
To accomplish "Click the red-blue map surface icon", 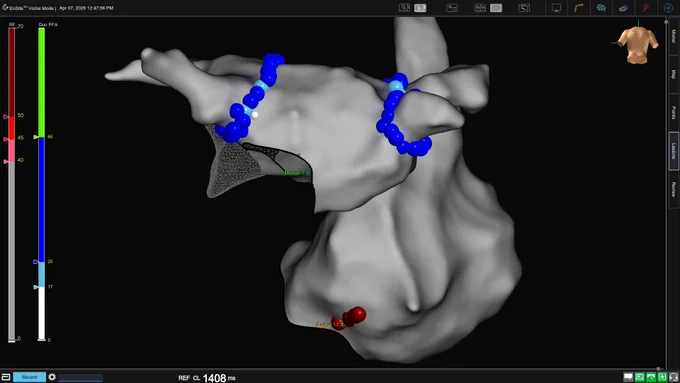I will [623, 8].
